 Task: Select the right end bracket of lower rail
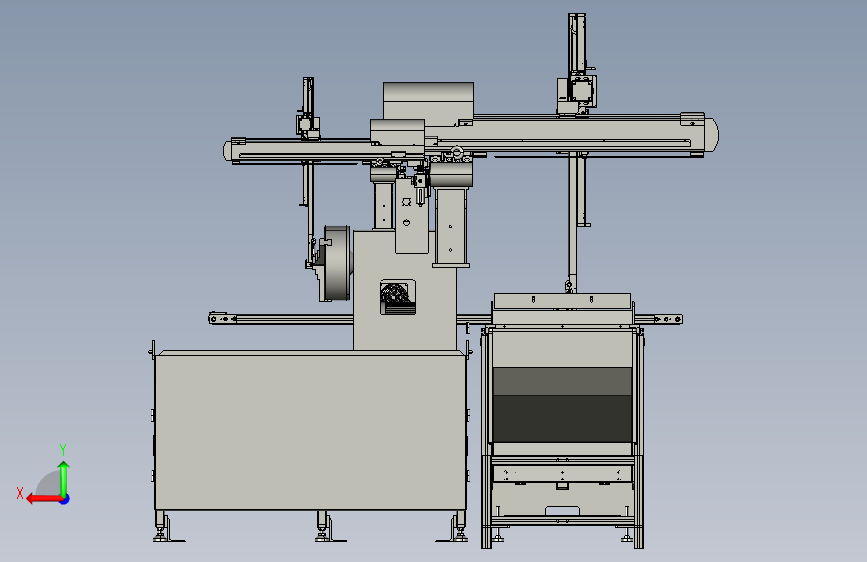click(x=668, y=319)
